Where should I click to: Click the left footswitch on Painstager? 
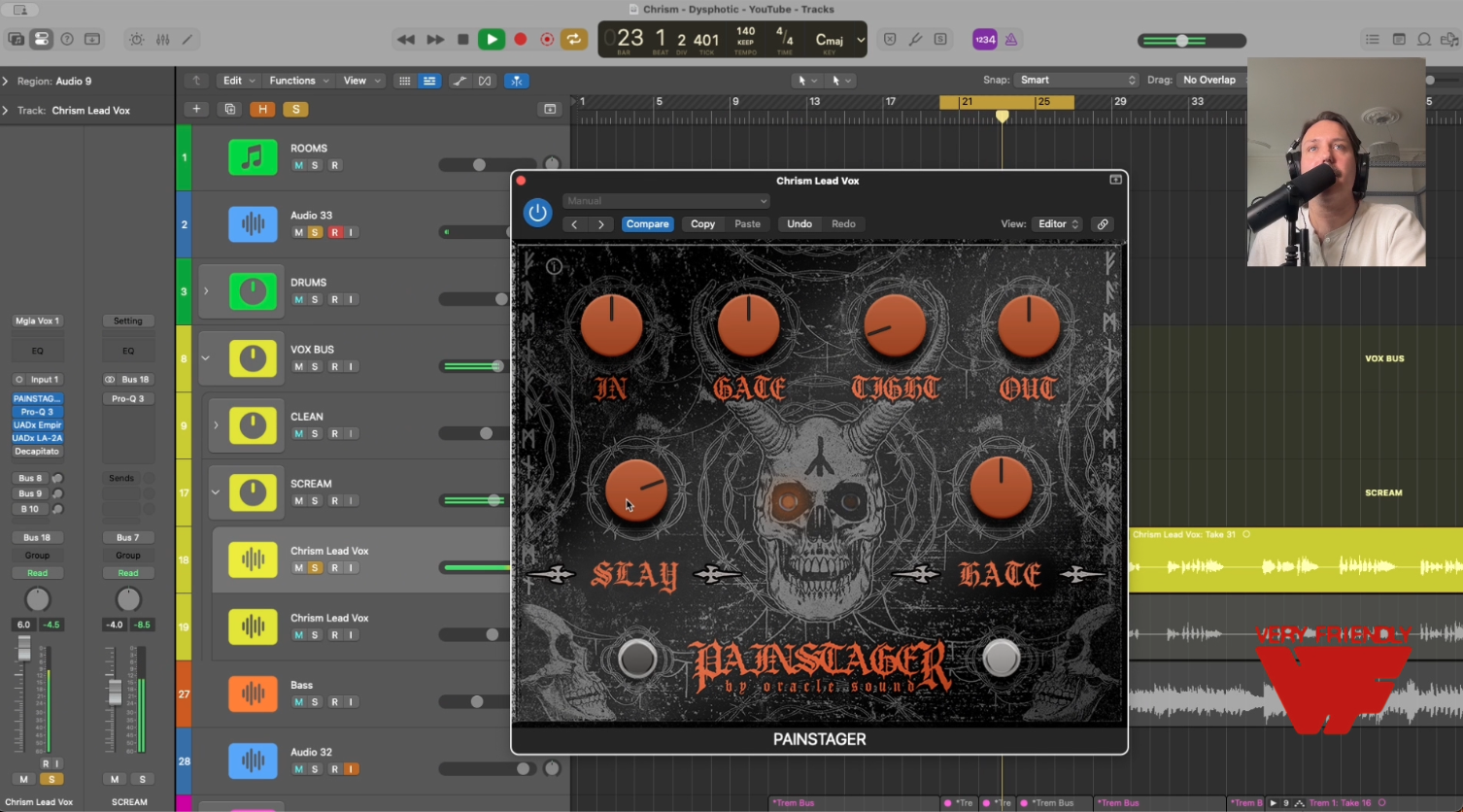pyautogui.click(x=637, y=660)
